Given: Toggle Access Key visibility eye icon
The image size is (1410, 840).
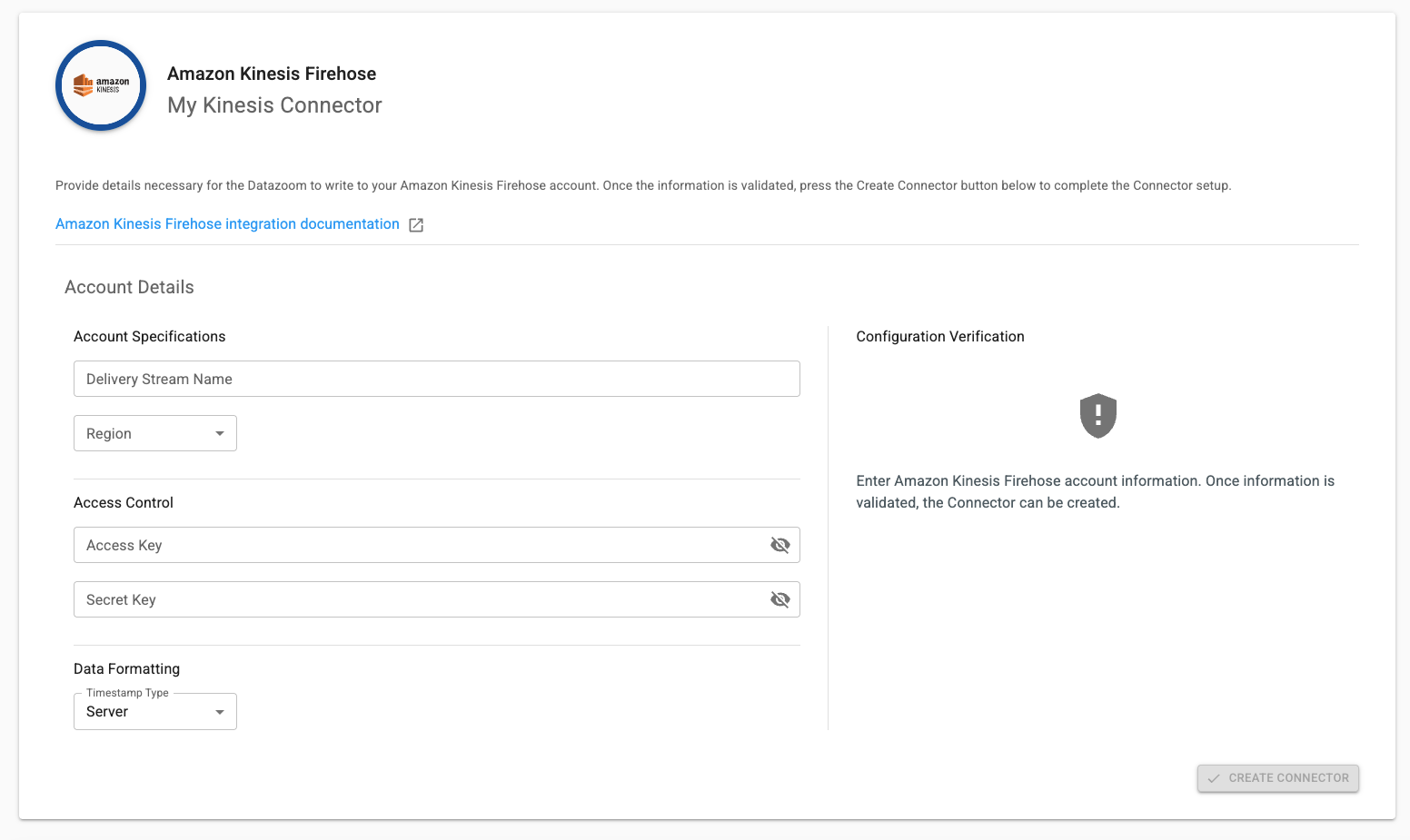Looking at the screenshot, I should point(779,545).
